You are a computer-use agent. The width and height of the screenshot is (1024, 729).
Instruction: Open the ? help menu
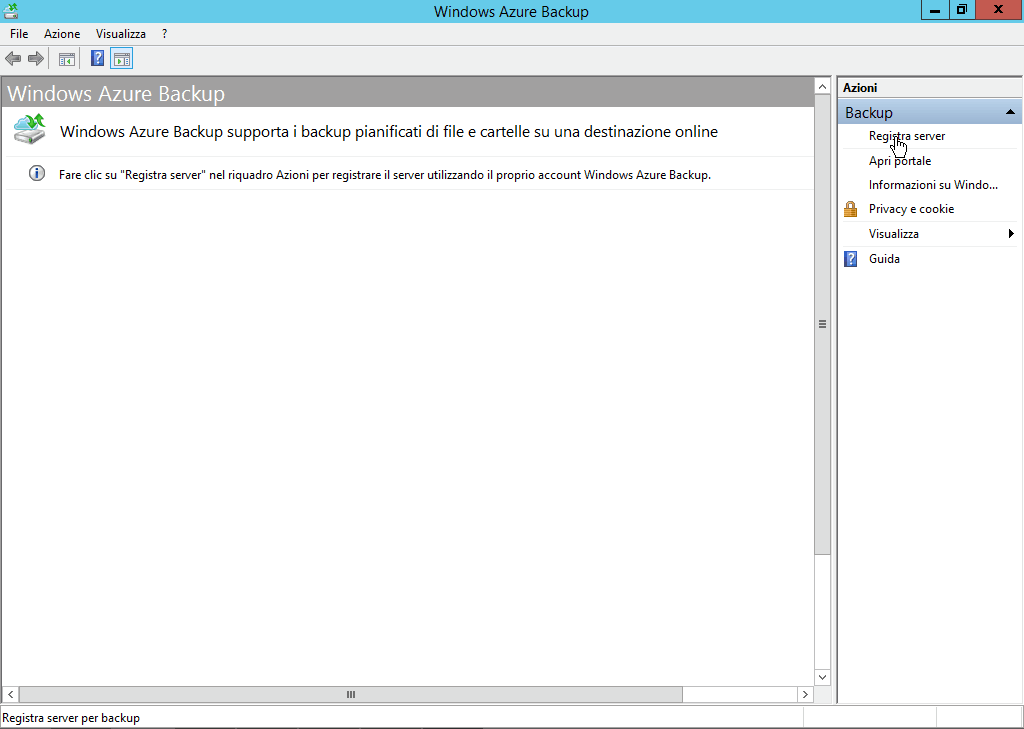165,34
